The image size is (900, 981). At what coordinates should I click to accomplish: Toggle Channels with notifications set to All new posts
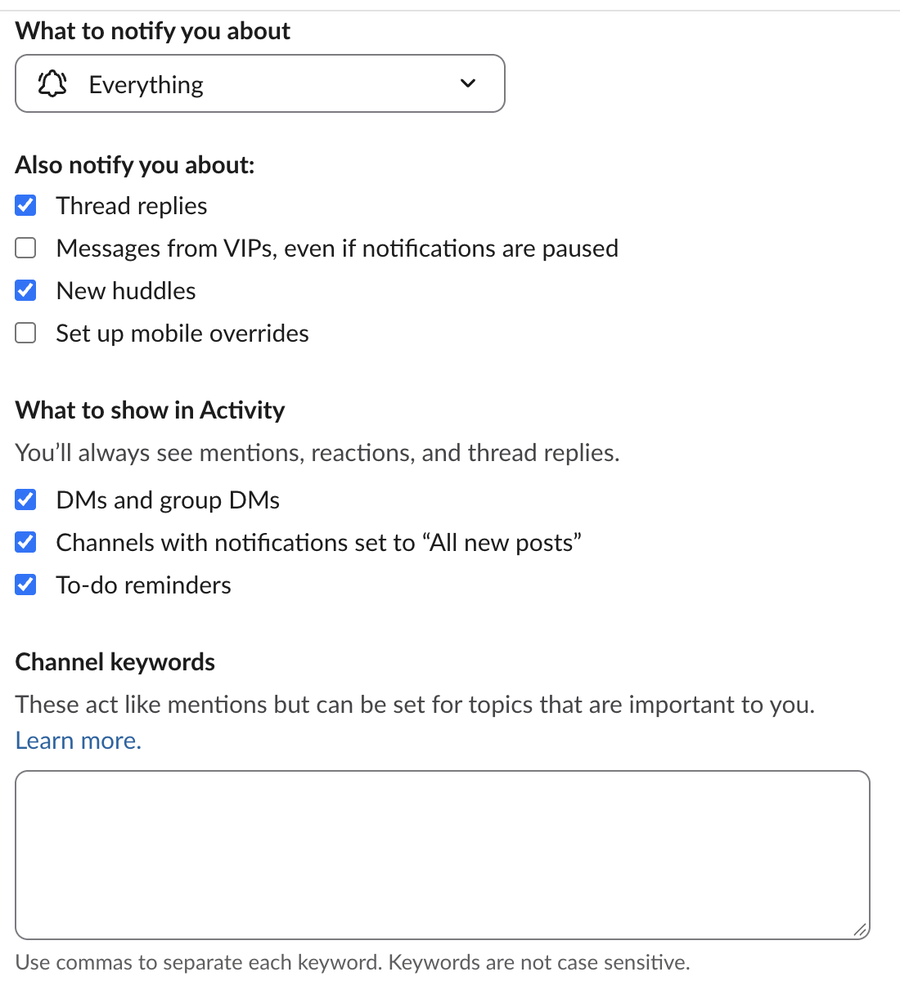26,542
